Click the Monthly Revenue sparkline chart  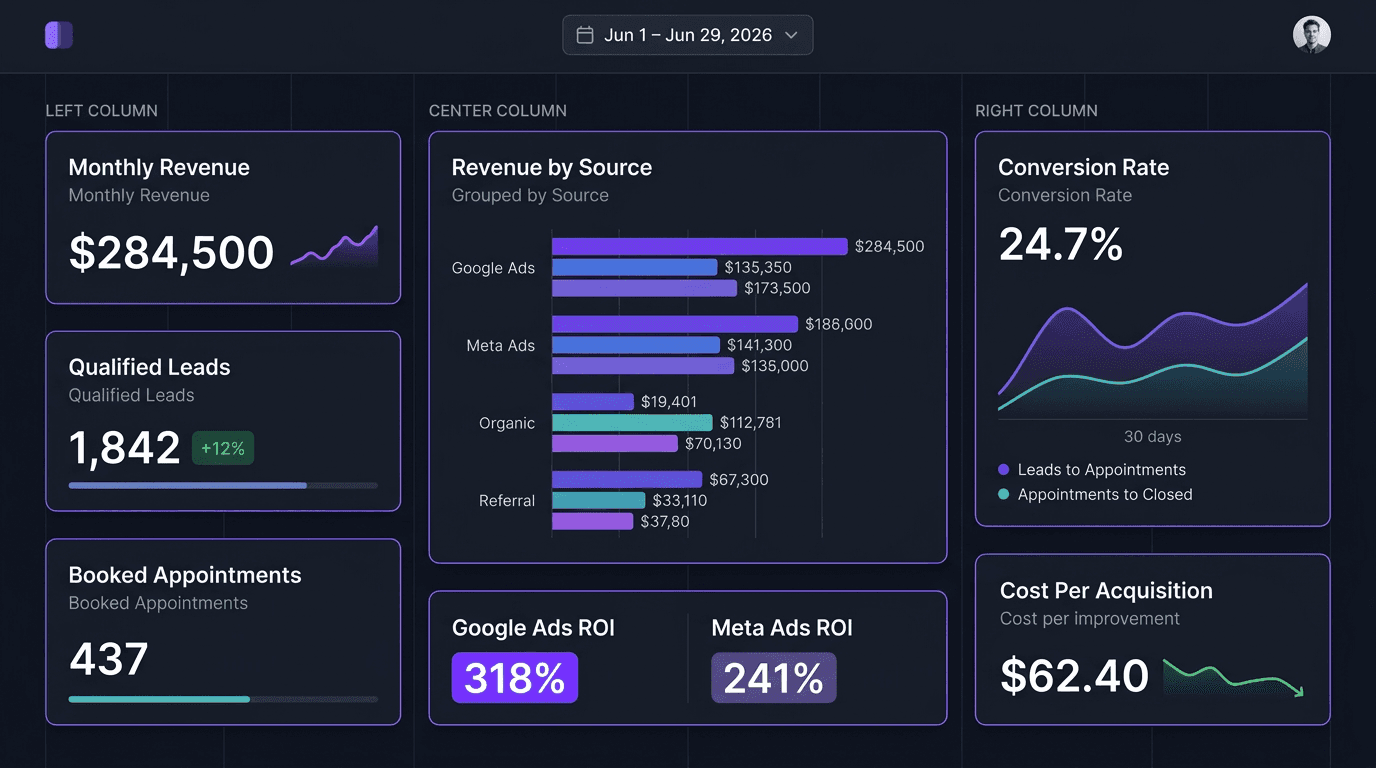point(334,246)
